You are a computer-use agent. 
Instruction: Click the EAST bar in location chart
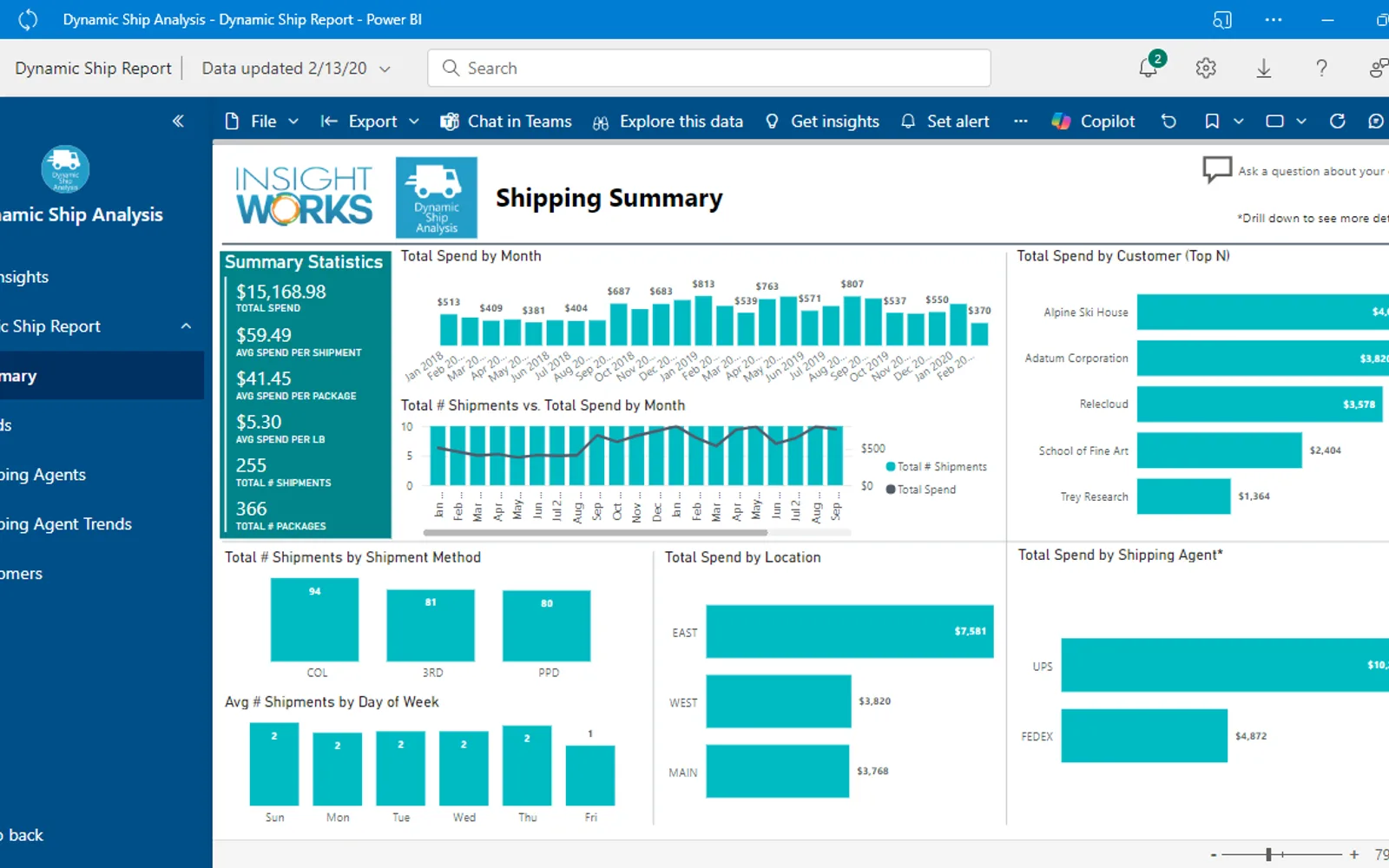[x=850, y=631]
